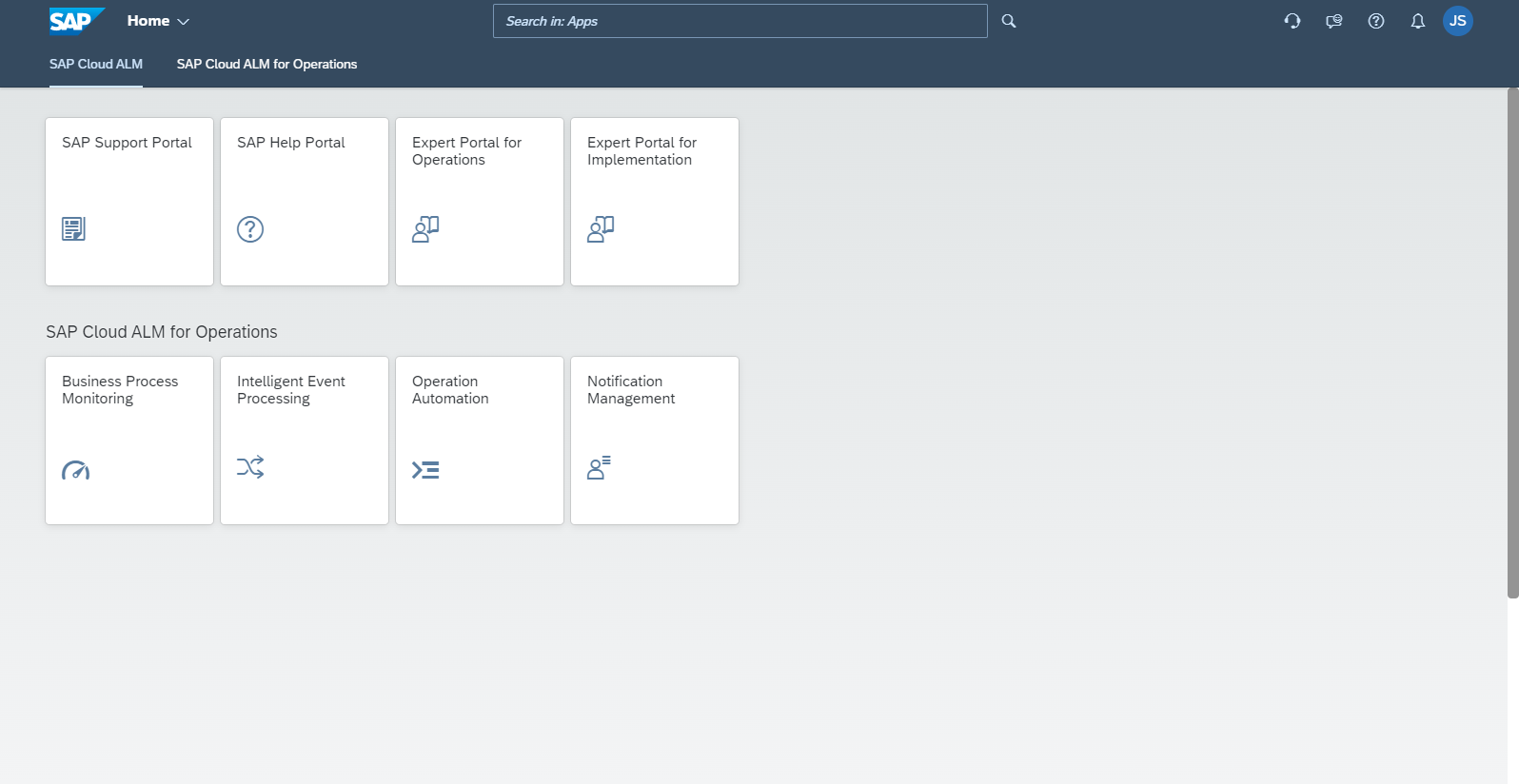Screen dimensions: 1519x784
Task: Expand the Home navigation dropdown
Action: [158, 21]
